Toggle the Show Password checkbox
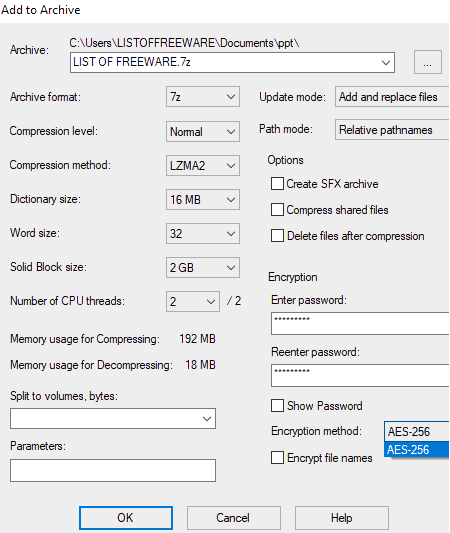The image size is (450, 533). point(277,406)
